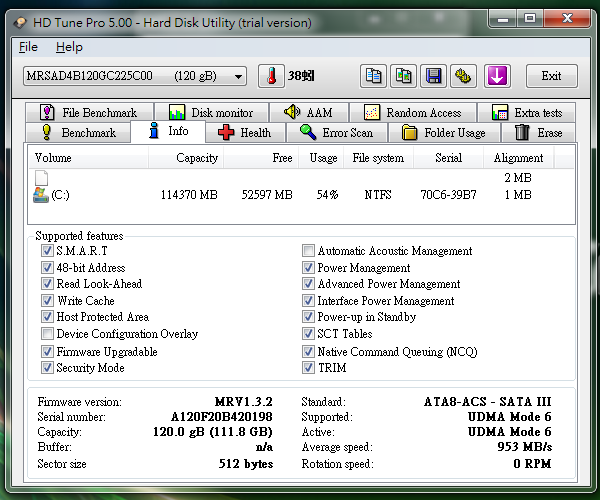Image resolution: width=600 pixels, height=500 pixels.
Task: Toggle the Device Configuration Overlay checkbox
Action: point(47,334)
